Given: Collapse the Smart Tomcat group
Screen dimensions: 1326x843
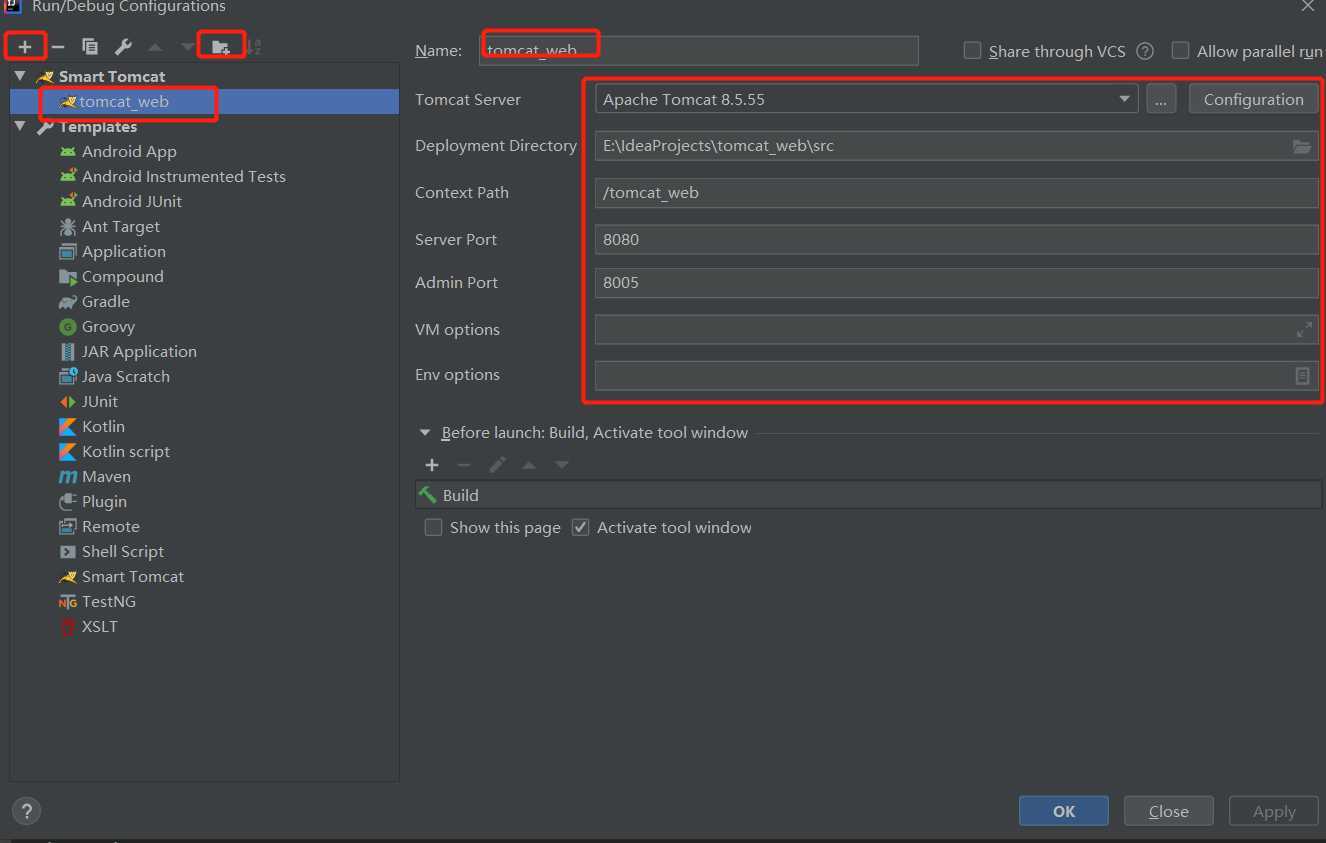Looking at the screenshot, I should [20, 76].
